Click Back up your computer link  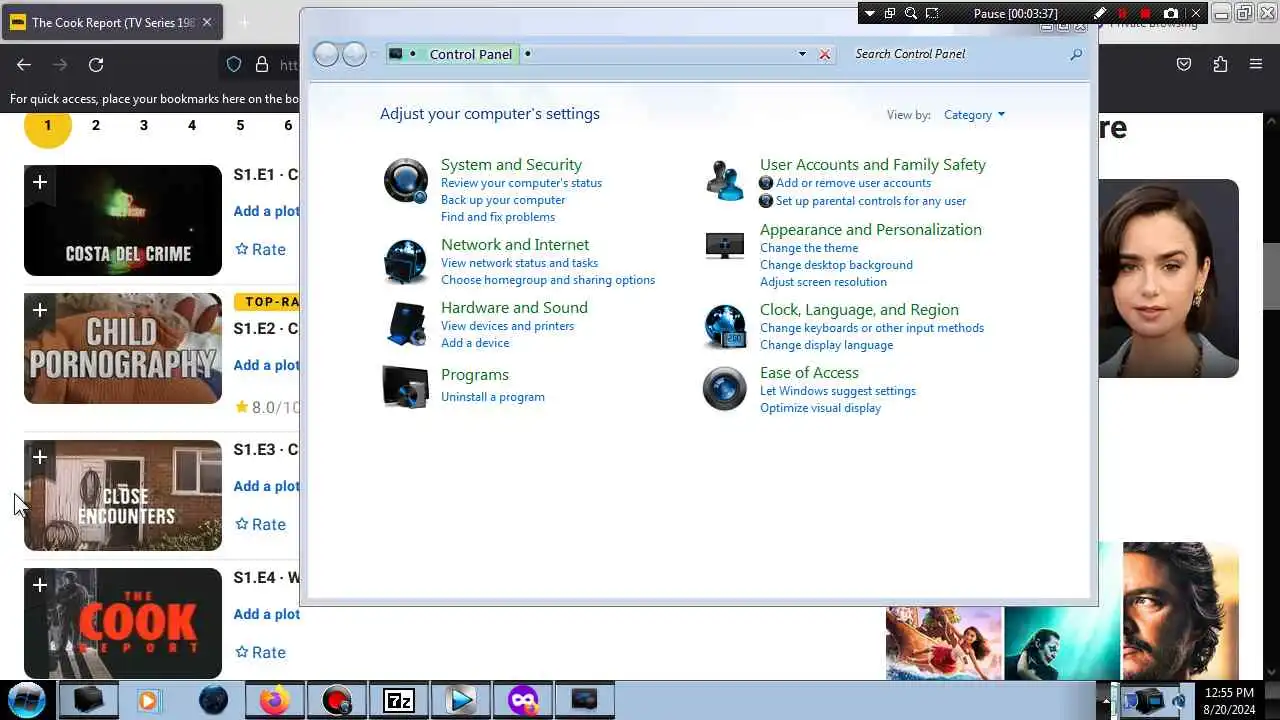point(503,200)
